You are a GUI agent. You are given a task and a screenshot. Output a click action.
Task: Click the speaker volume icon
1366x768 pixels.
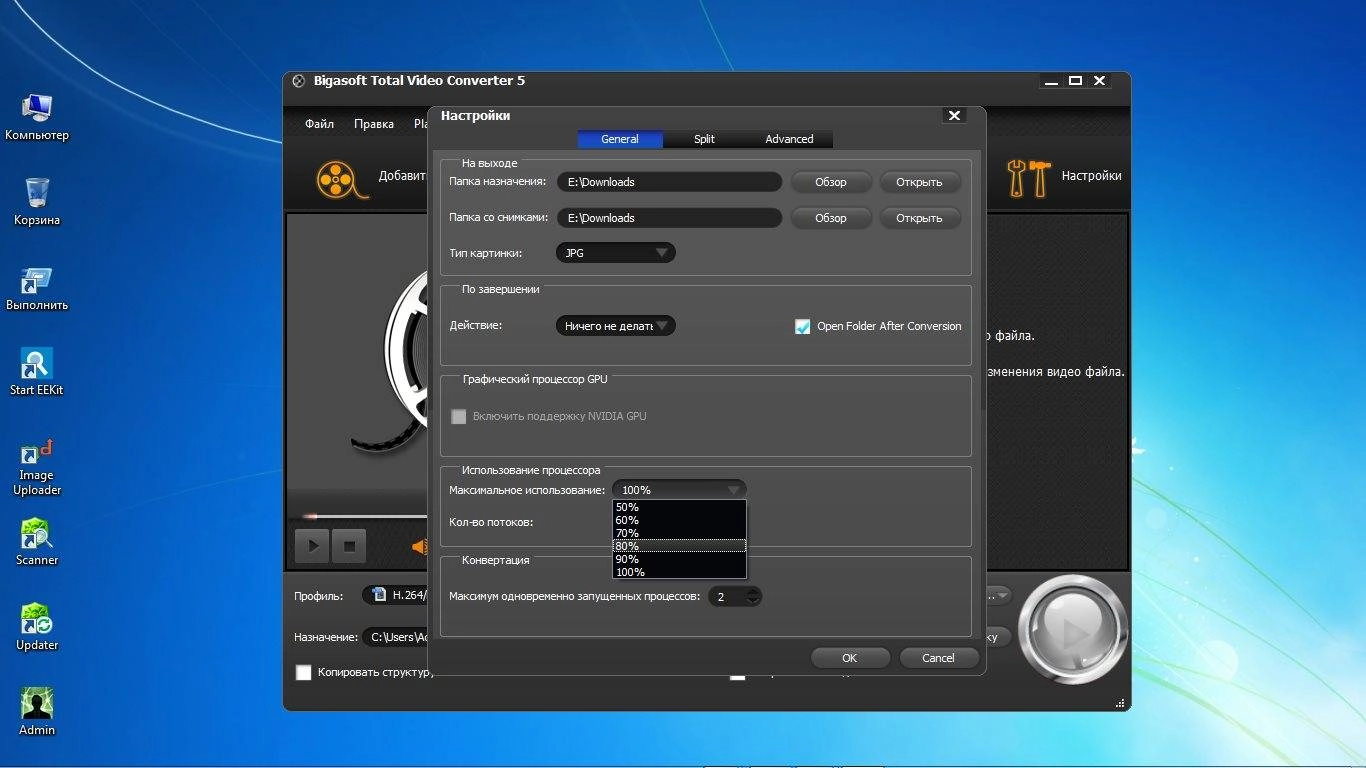pos(420,546)
